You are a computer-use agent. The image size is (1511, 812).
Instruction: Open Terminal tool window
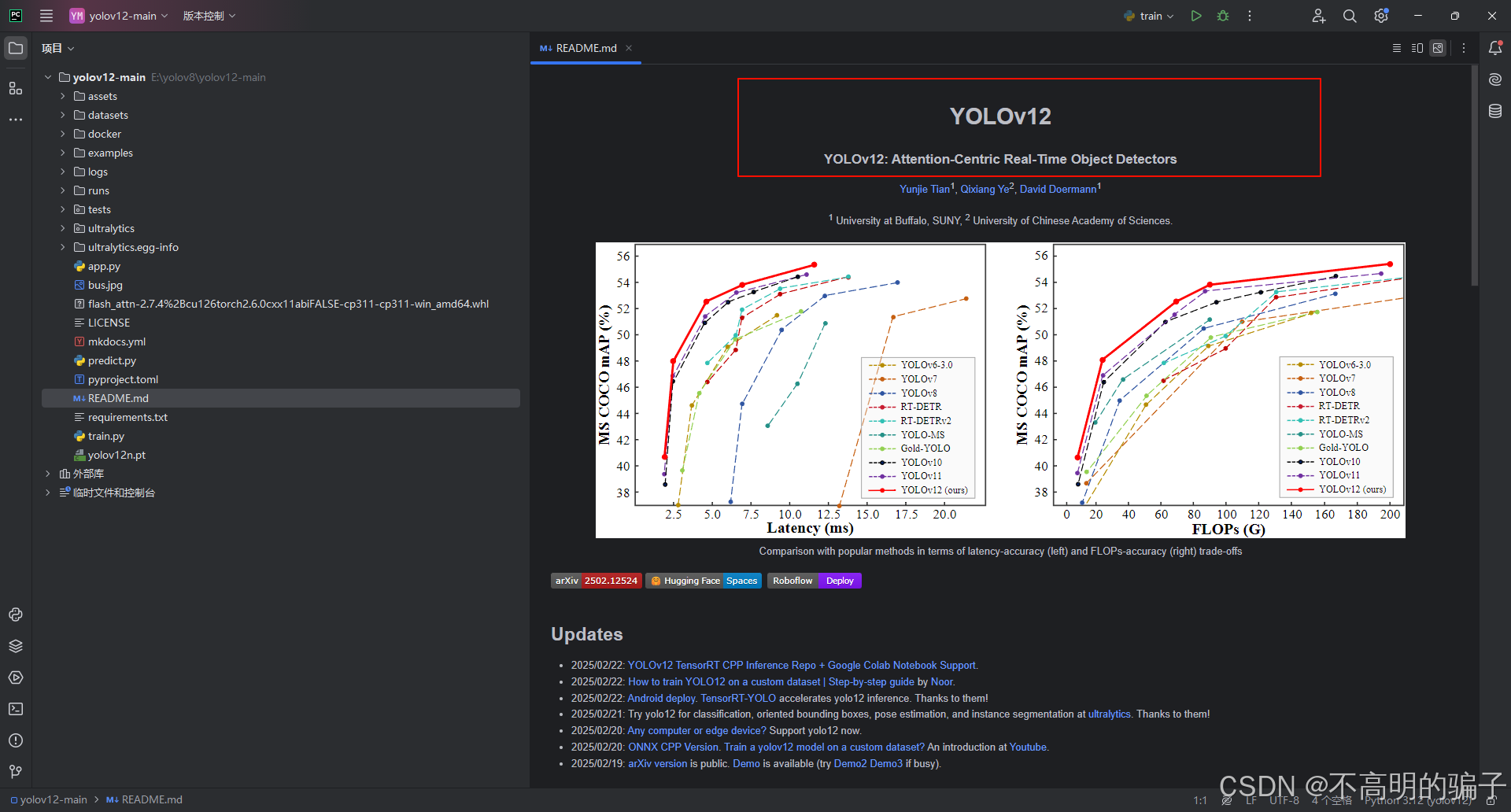[16, 709]
